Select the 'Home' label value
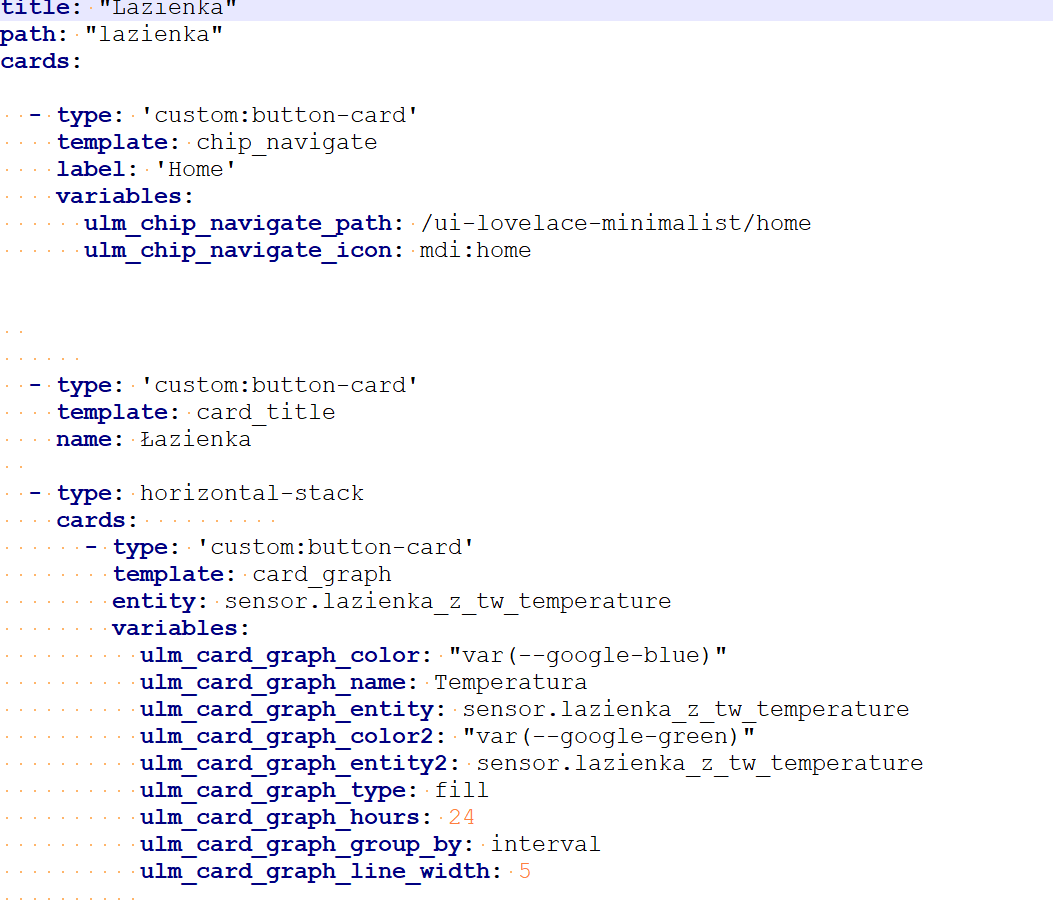Viewport: 1053px width, 905px height. [x=195, y=169]
